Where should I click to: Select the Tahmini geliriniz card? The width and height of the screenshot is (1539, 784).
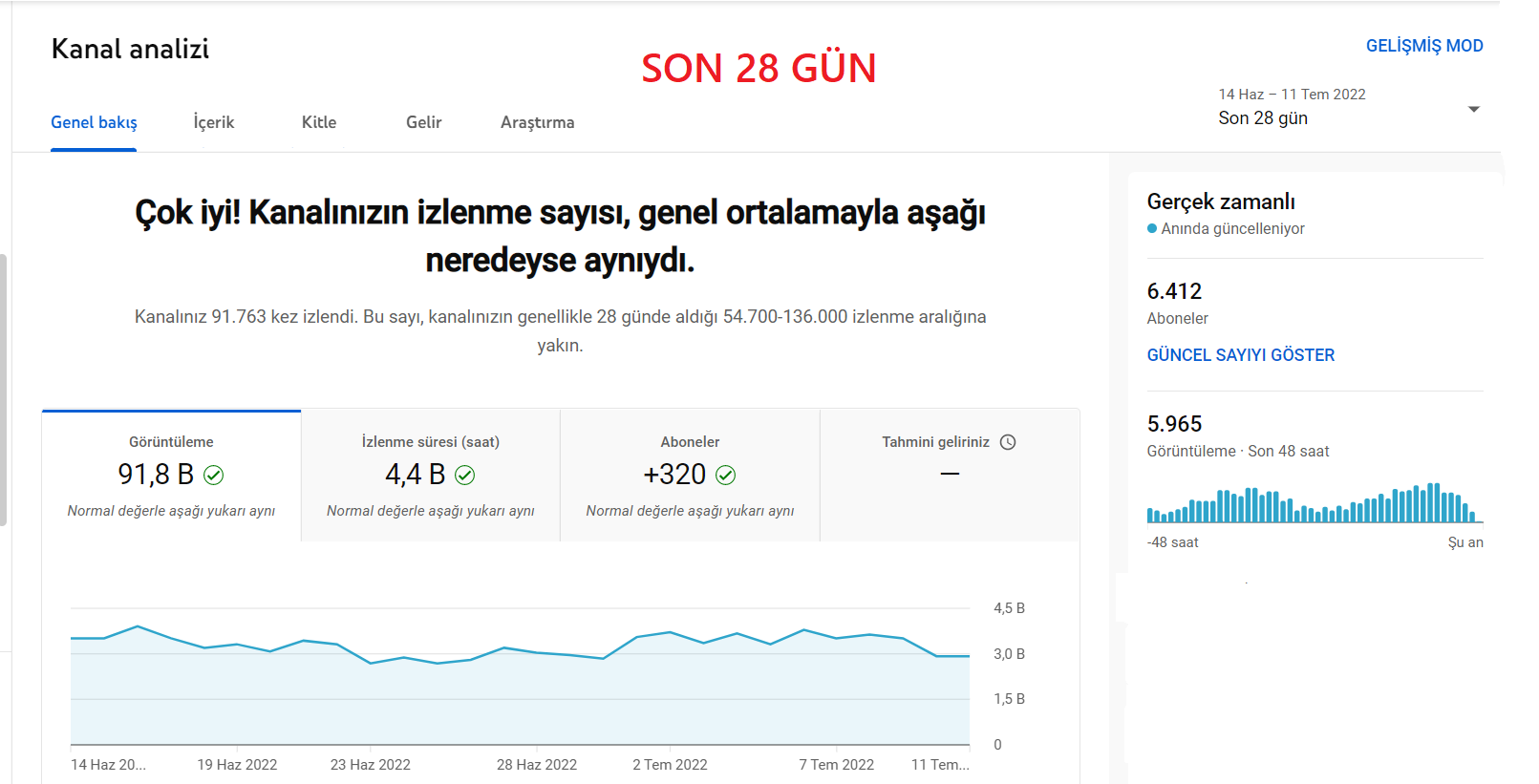coord(950,476)
